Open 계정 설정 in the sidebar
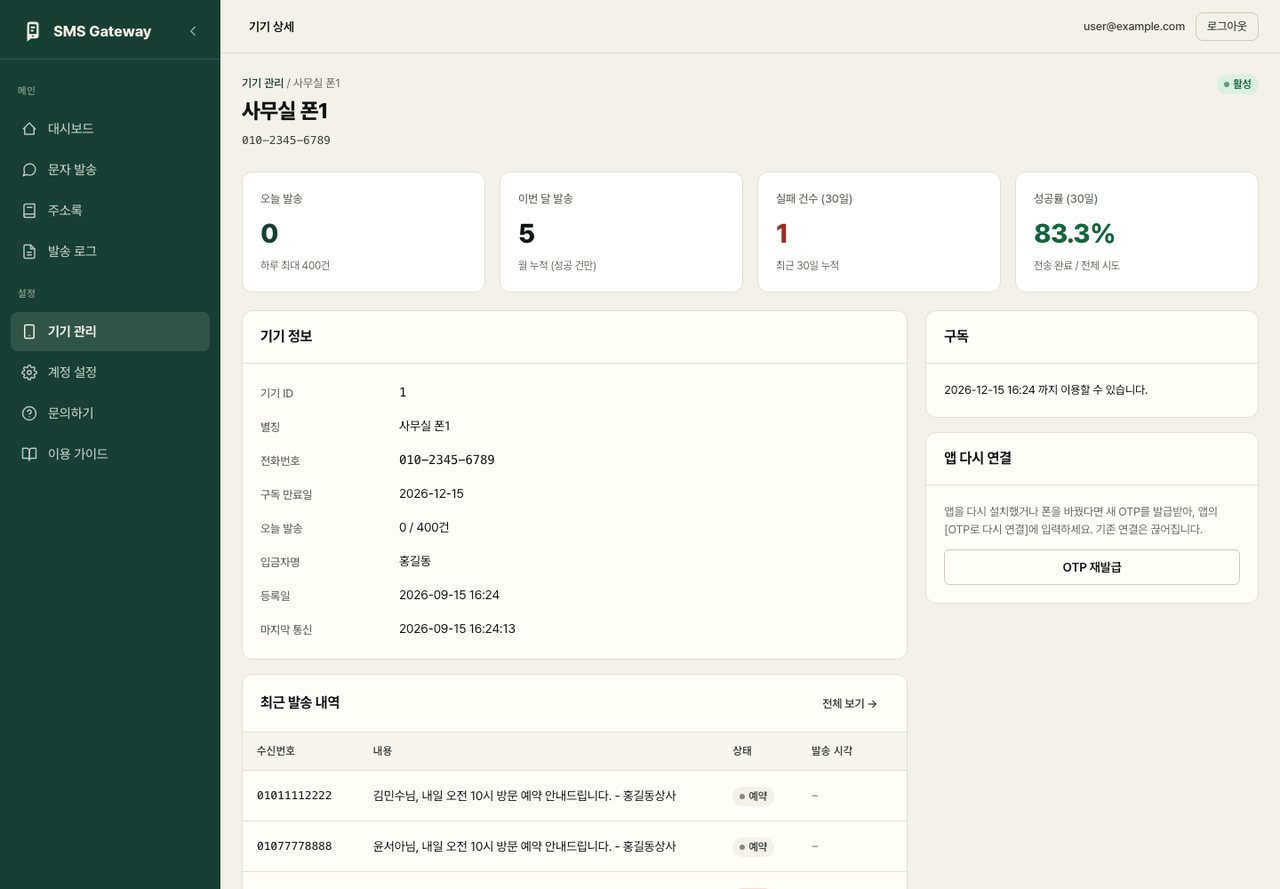The width and height of the screenshot is (1280, 889). [x=110, y=373]
